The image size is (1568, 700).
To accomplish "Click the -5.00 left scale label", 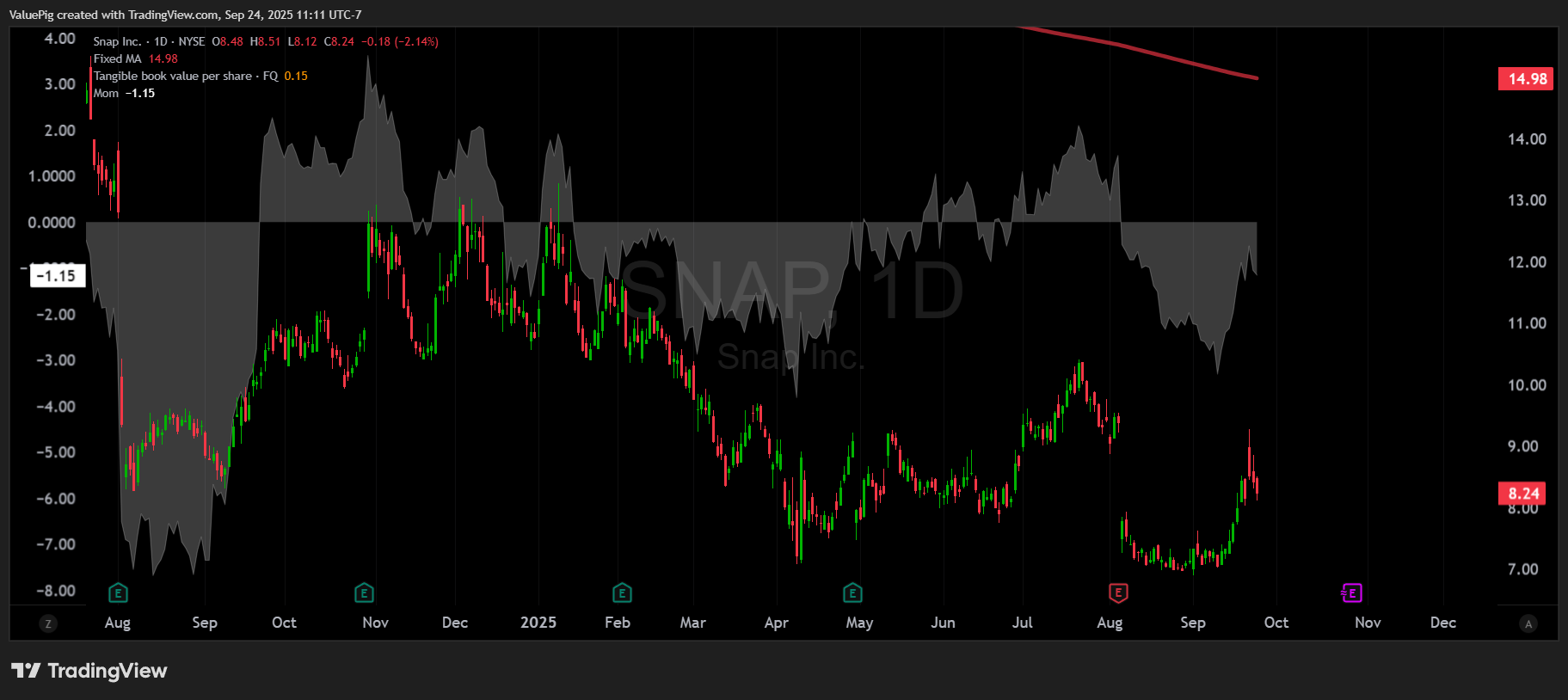I will tap(56, 452).
